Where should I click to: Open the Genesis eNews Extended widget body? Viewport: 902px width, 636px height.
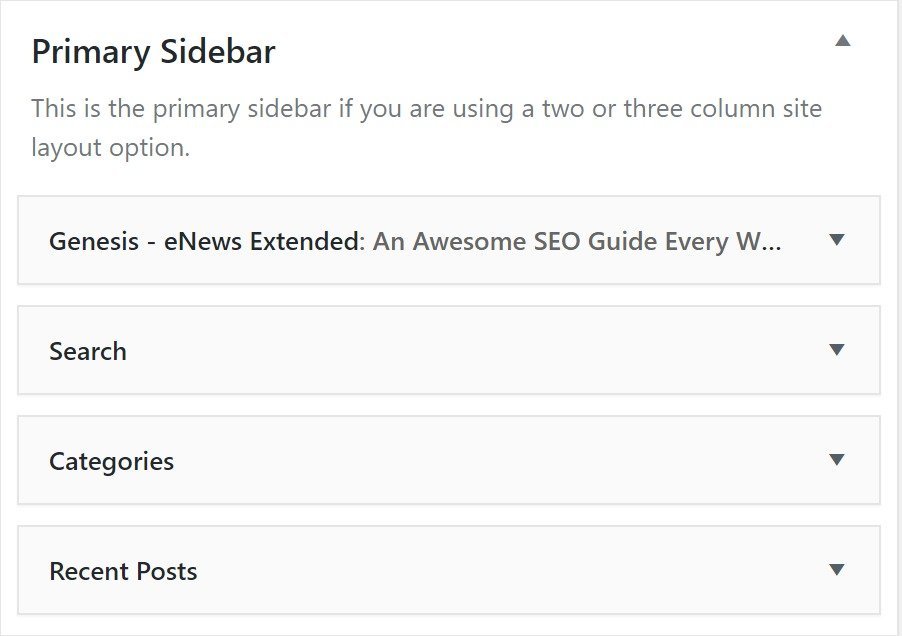click(450, 241)
